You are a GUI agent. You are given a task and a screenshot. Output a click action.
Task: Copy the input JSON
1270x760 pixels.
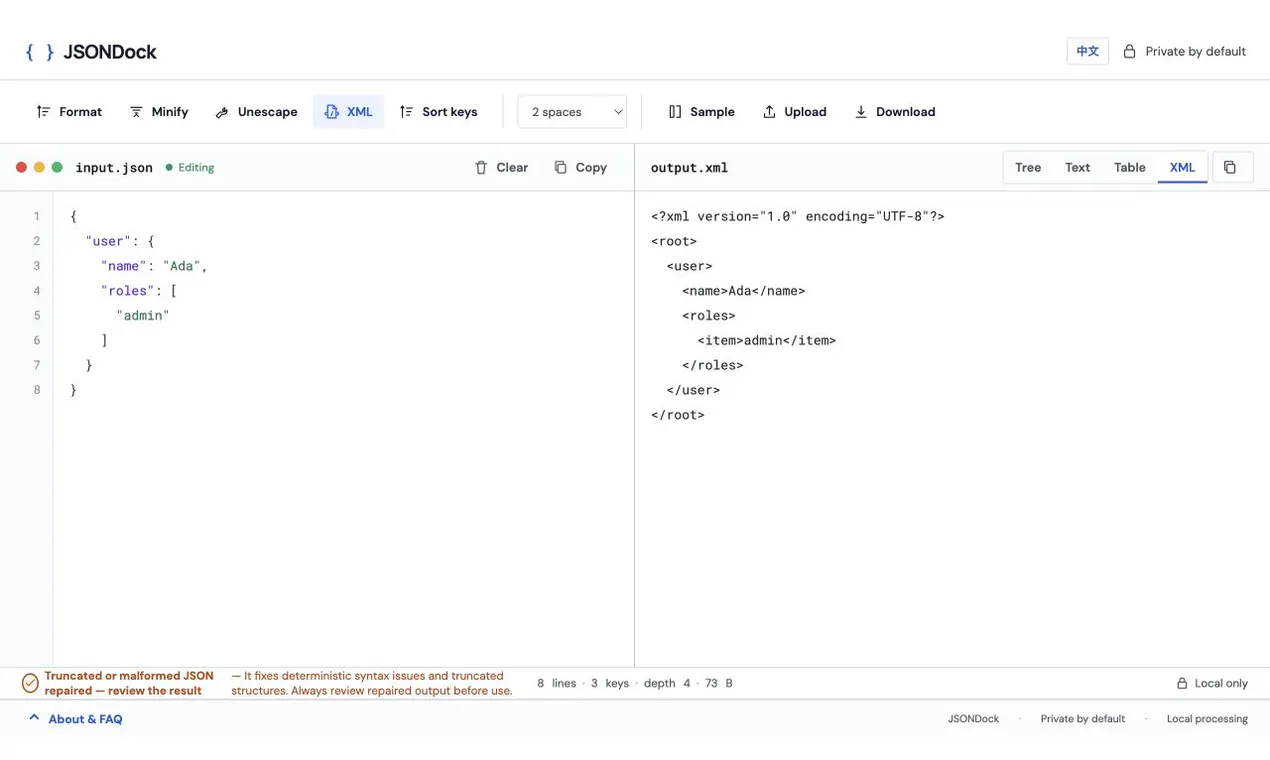580,167
